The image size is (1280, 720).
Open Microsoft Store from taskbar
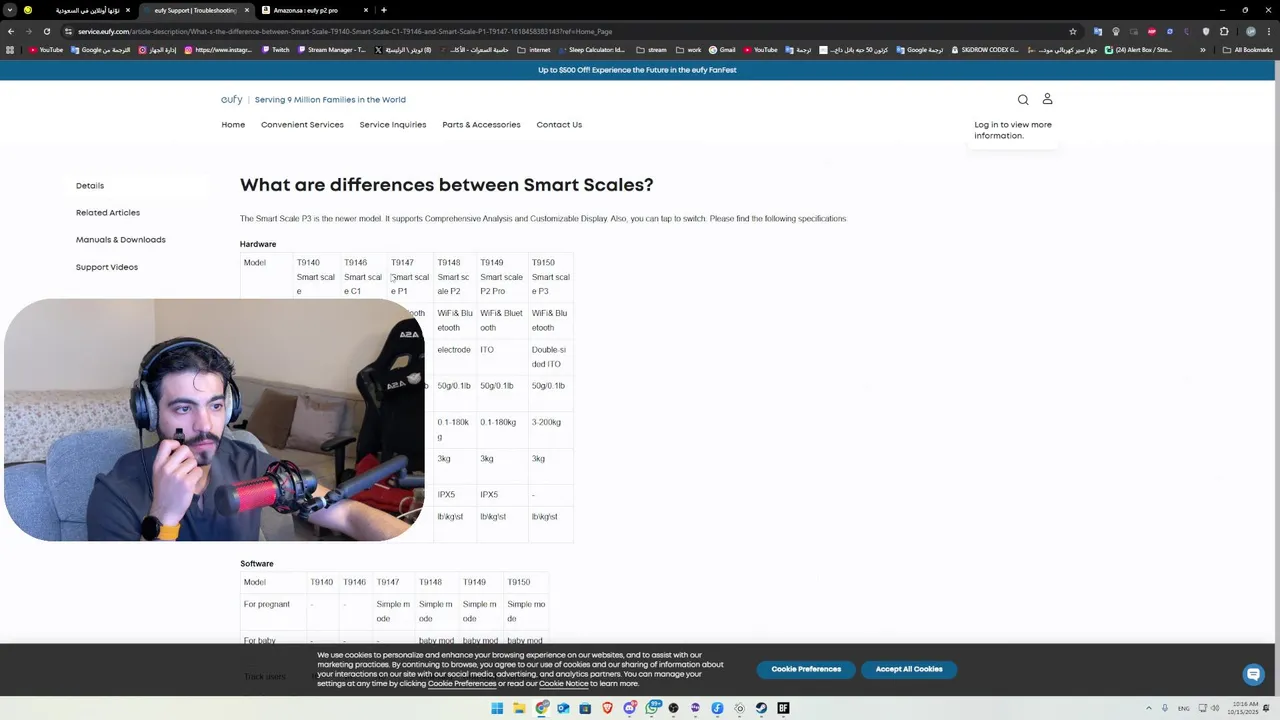(585, 708)
